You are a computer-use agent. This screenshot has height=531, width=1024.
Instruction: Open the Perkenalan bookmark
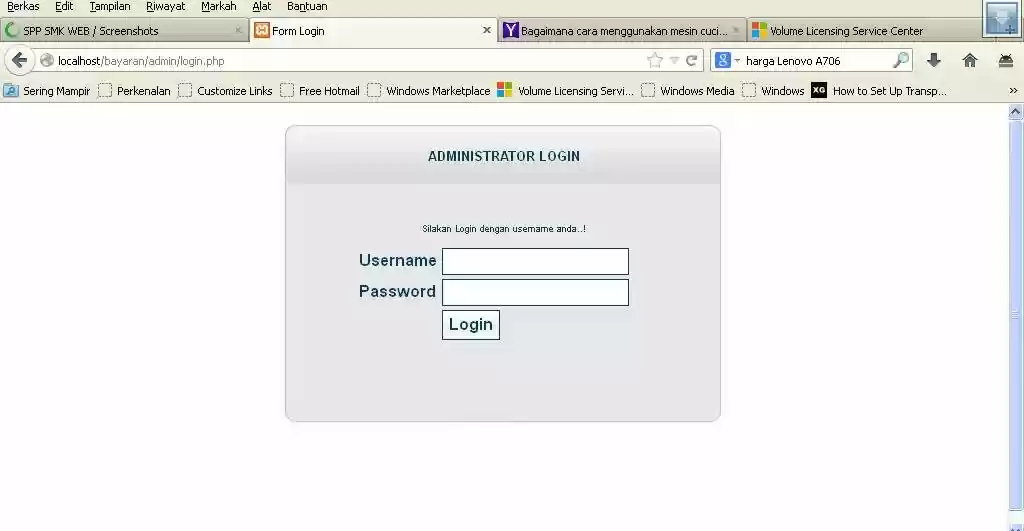pos(135,91)
